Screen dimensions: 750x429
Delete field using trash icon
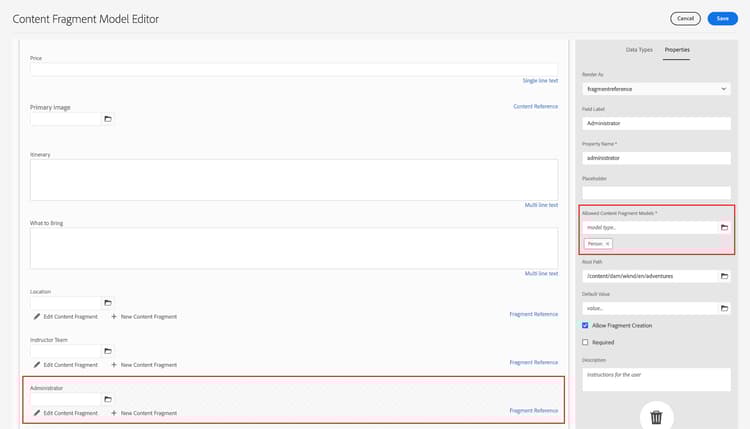coord(656,417)
